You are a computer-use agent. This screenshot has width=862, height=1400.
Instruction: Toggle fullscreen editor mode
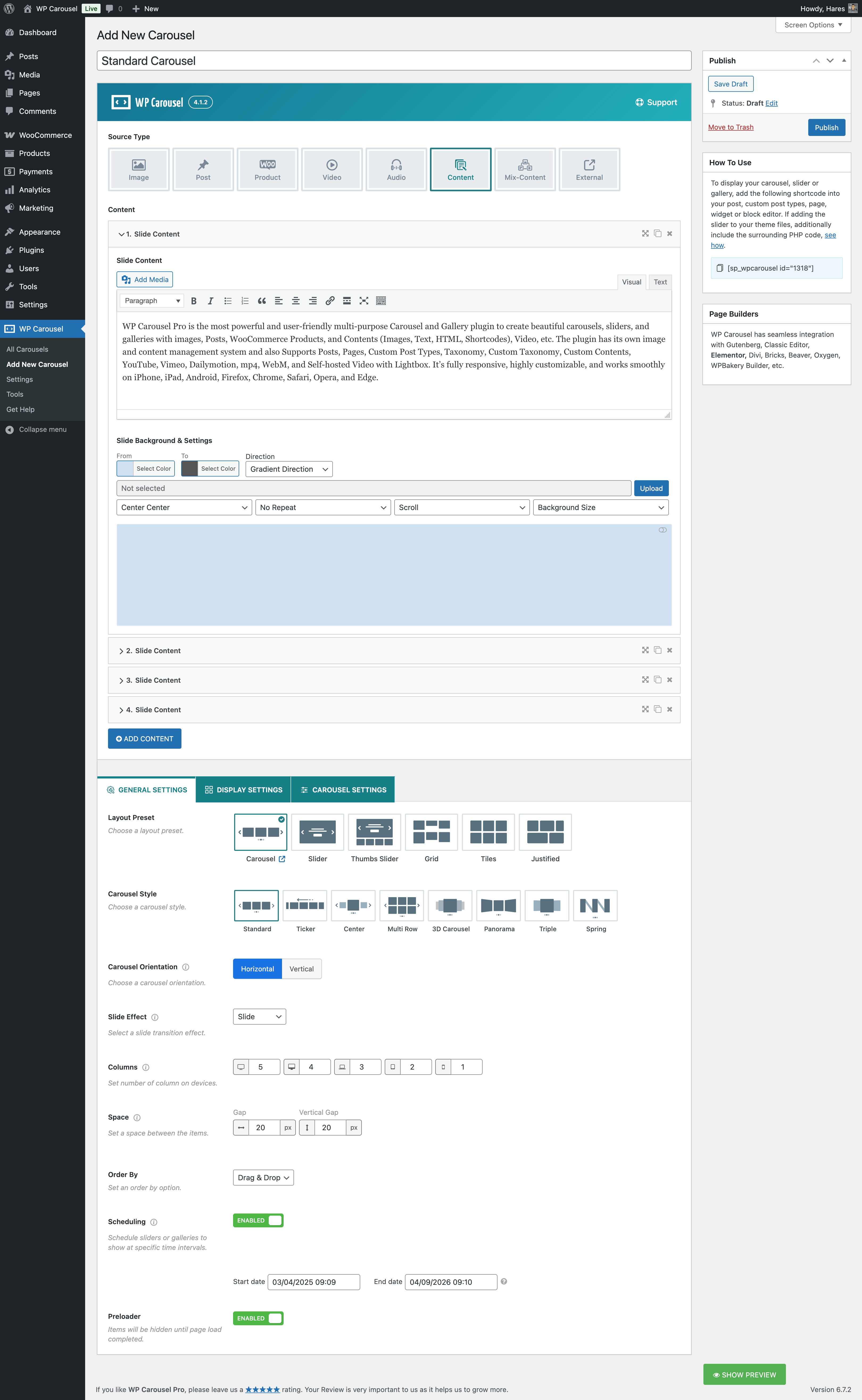pyautogui.click(x=364, y=301)
